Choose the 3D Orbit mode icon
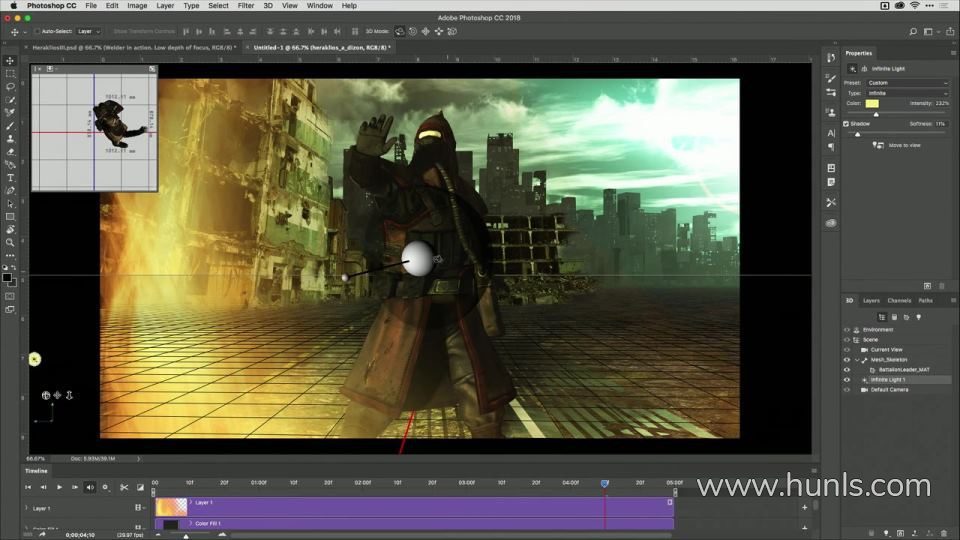 (x=399, y=31)
